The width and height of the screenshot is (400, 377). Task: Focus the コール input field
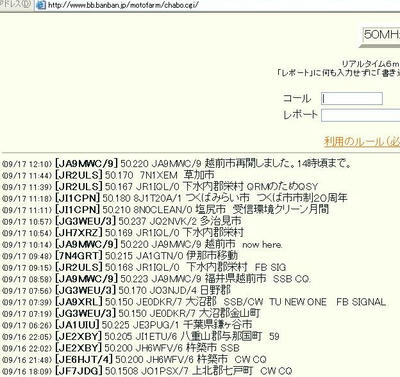click(x=352, y=99)
